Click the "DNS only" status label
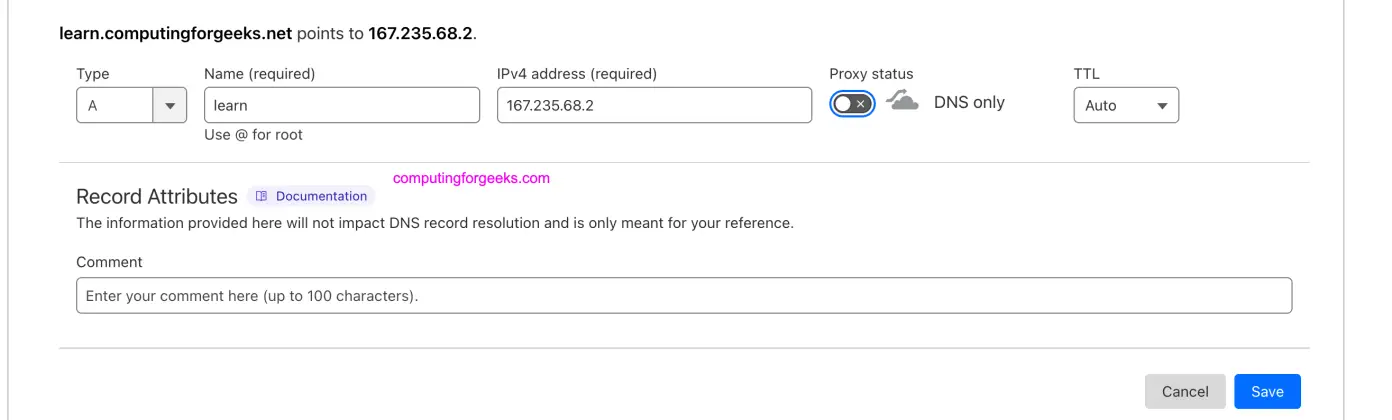Screen dimensions: 1392x420 [x=969, y=102]
